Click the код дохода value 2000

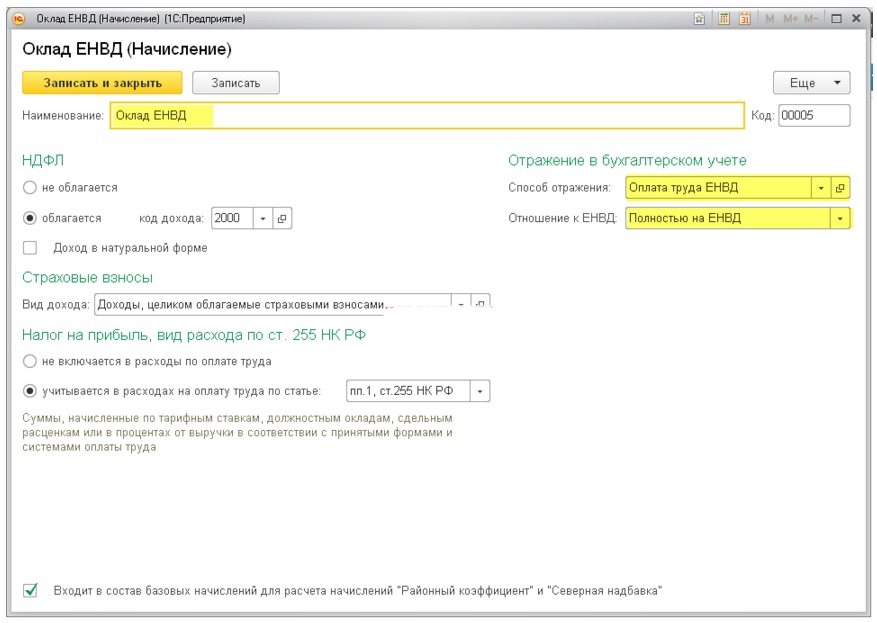[233, 218]
